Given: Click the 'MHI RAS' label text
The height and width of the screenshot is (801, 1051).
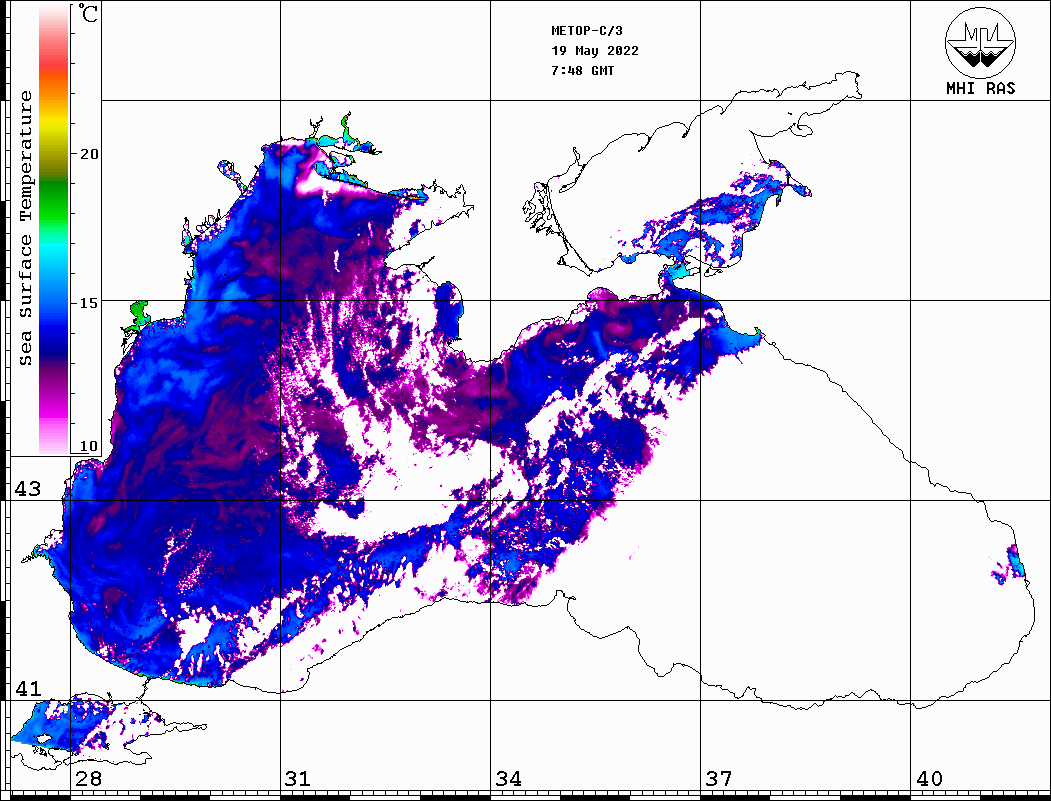Looking at the screenshot, I should tap(980, 88).
